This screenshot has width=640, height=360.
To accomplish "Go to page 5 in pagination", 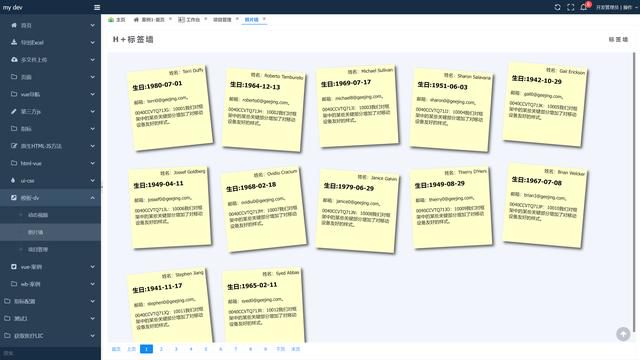I will pyautogui.click(x=206, y=349).
